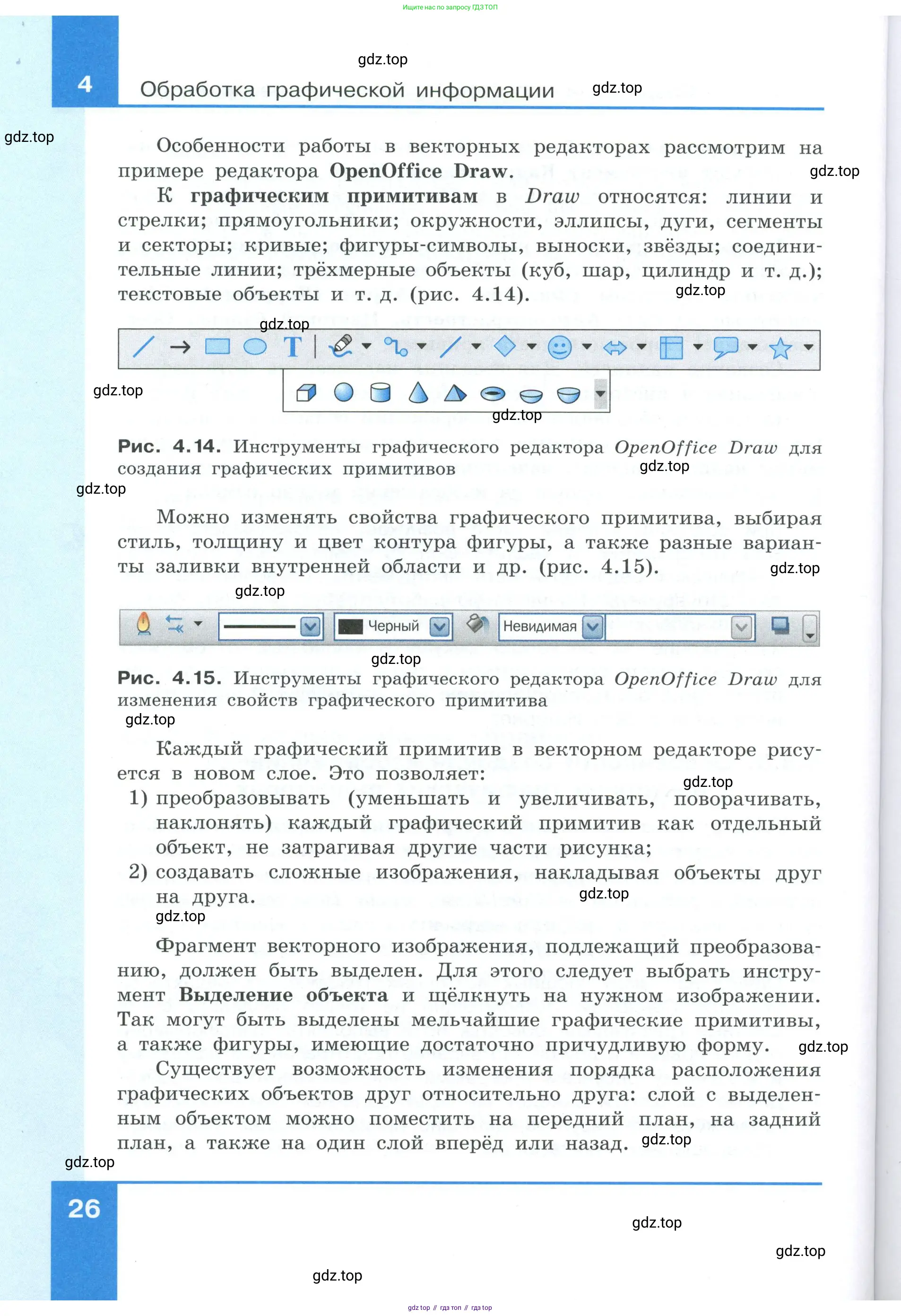Open the Line style combo box
Viewport: 901px width, 1316px height.
click(x=270, y=626)
